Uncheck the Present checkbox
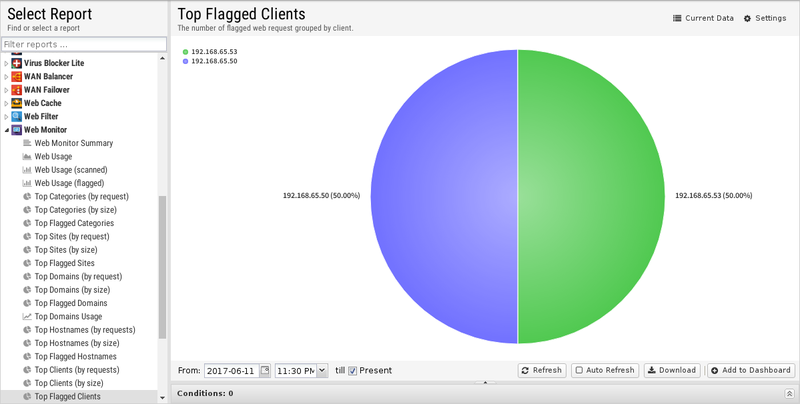The height and width of the screenshot is (404, 800). pos(353,371)
